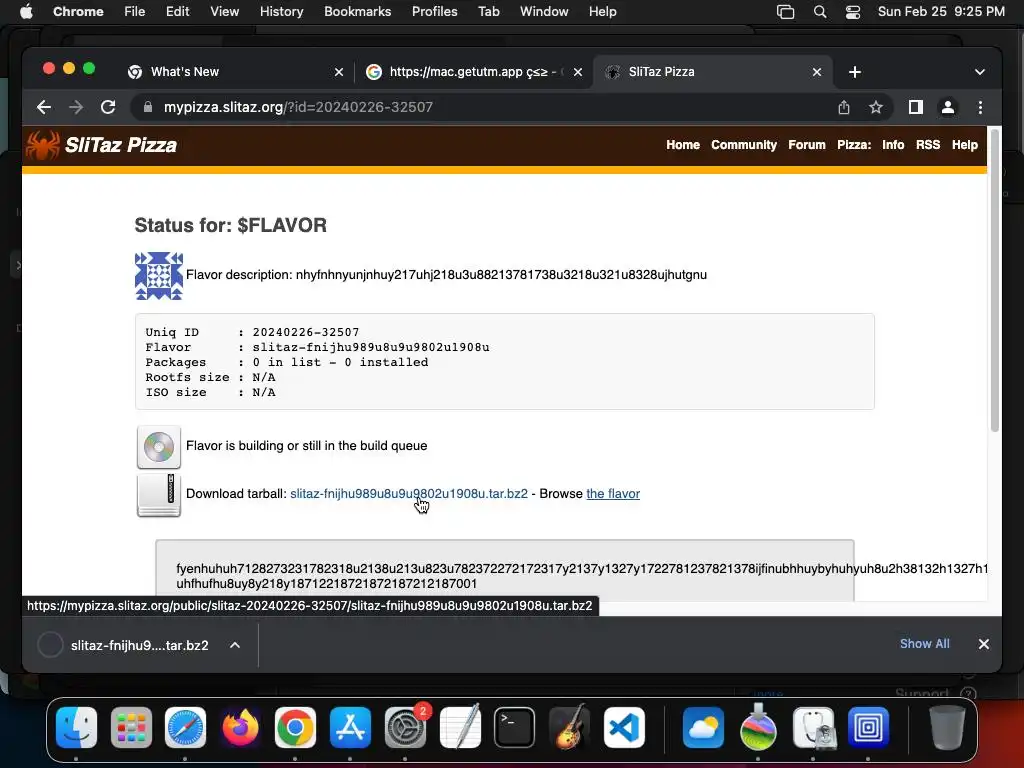Click the Stage Manager menu bar icon
Image resolution: width=1024 pixels, height=768 pixels.
pos(786,12)
